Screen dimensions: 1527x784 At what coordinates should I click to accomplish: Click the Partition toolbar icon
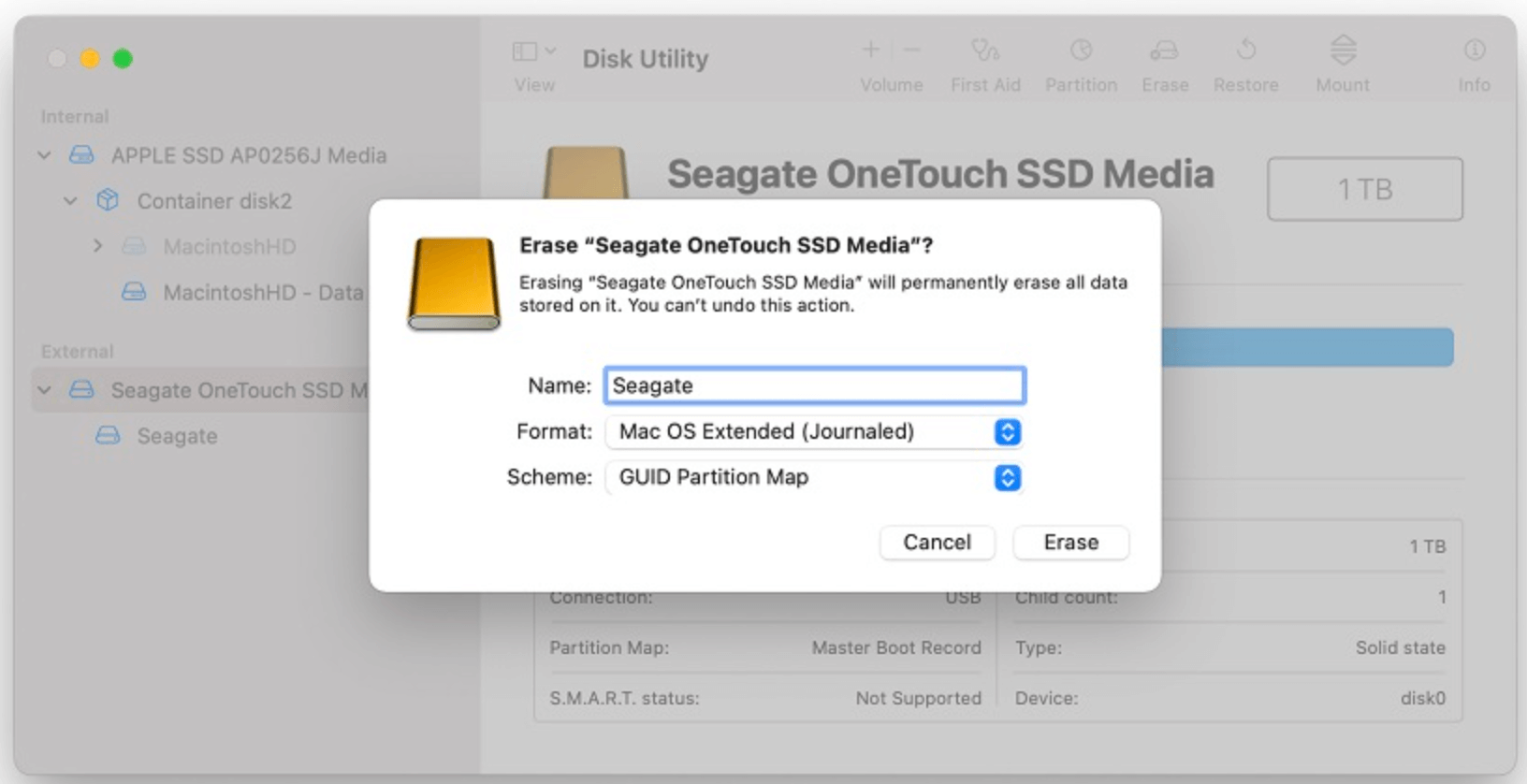coord(1081,50)
